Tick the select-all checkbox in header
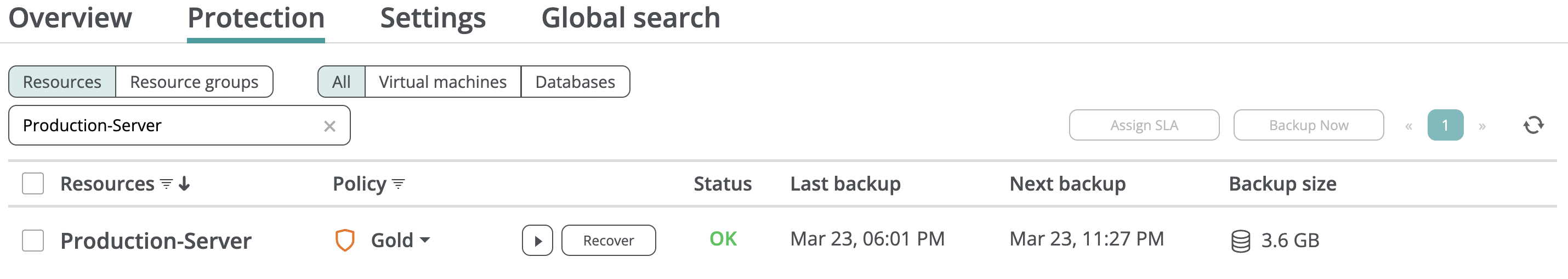 click(x=33, y=183)
